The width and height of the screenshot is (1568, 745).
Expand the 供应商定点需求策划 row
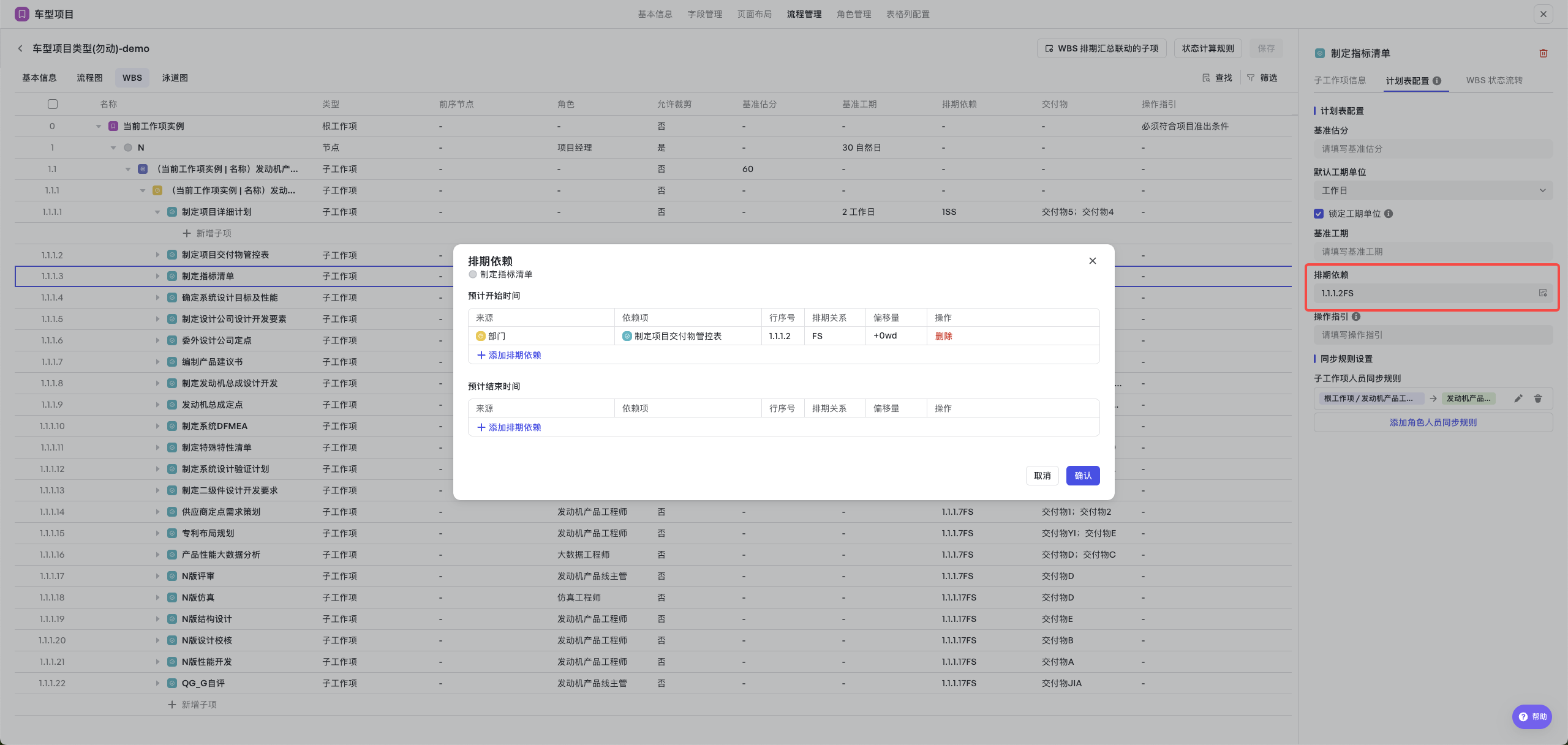click(x=157, y=512)
